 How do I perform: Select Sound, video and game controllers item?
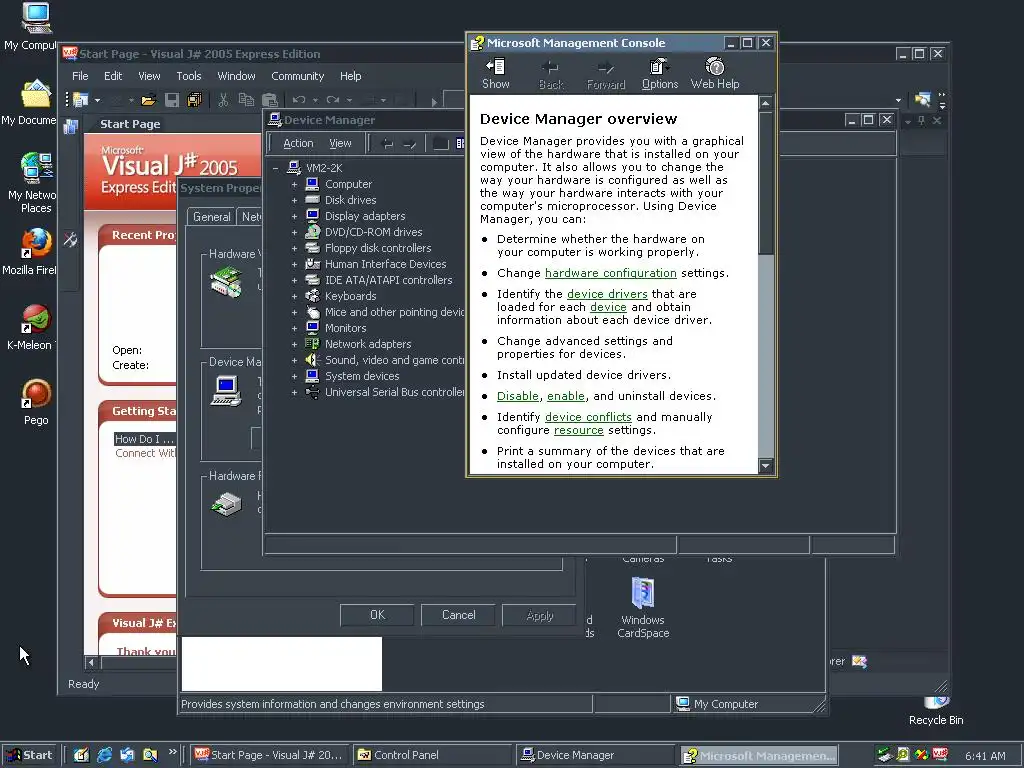[x=394, y=360]
